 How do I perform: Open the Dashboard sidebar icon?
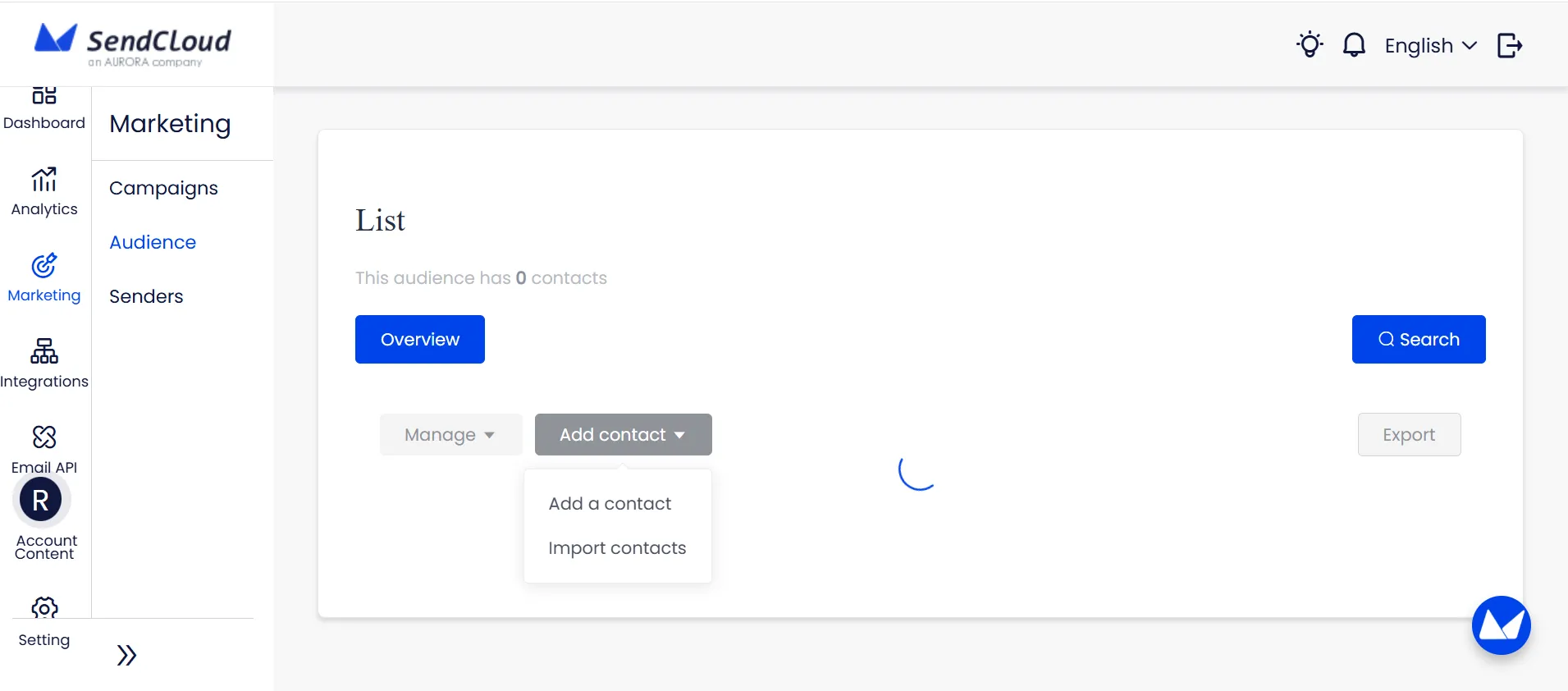pos(44,97)
